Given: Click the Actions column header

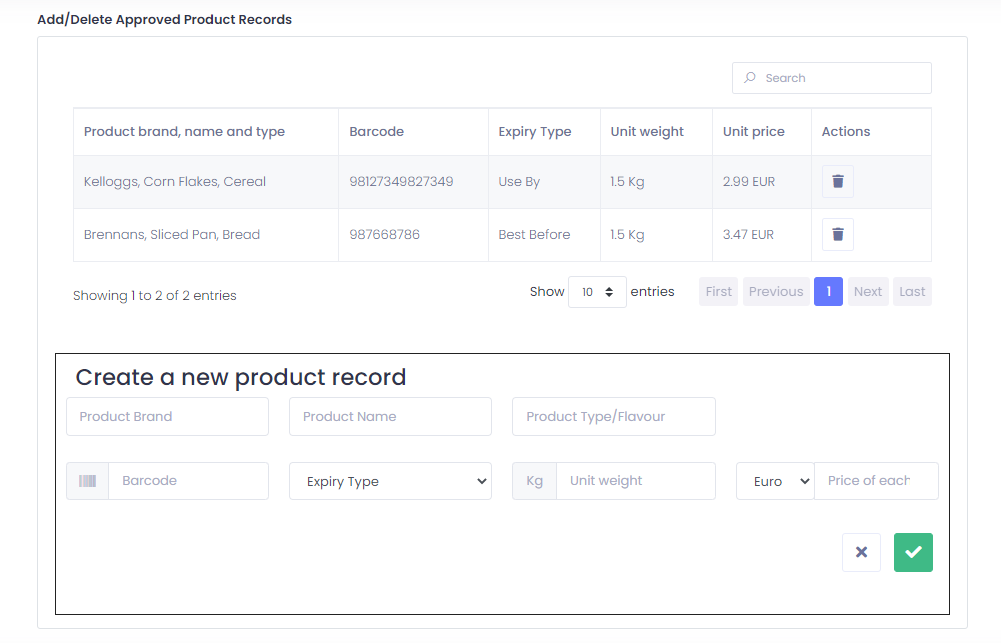Looking at the screenshot, I should [x=871, y=132].
